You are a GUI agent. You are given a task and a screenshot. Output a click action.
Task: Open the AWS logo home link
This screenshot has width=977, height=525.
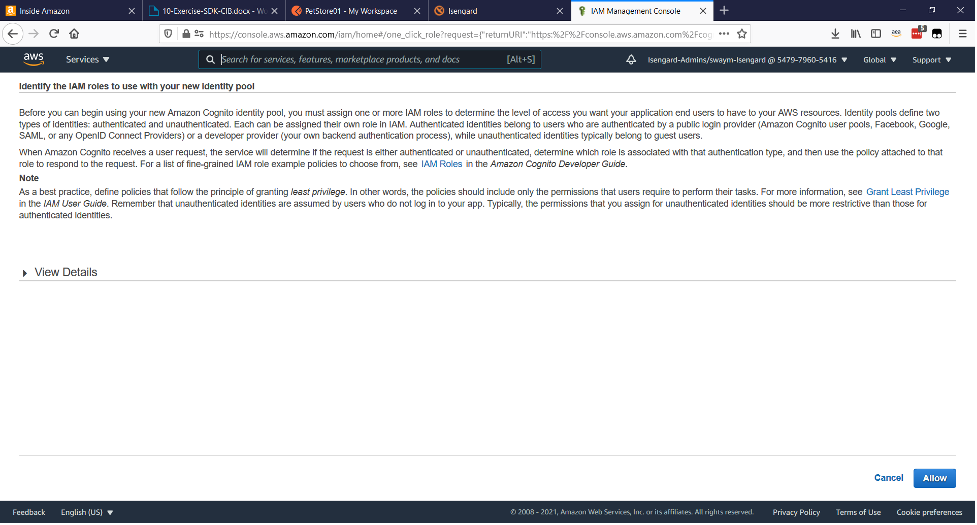tap(34, 59)
